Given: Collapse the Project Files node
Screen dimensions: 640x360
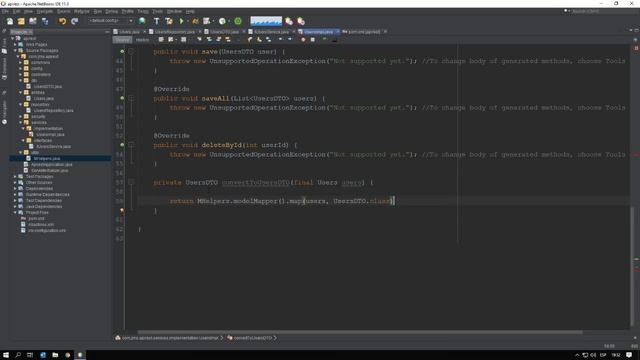Looking at the screenshot, I should coord(15,213).
